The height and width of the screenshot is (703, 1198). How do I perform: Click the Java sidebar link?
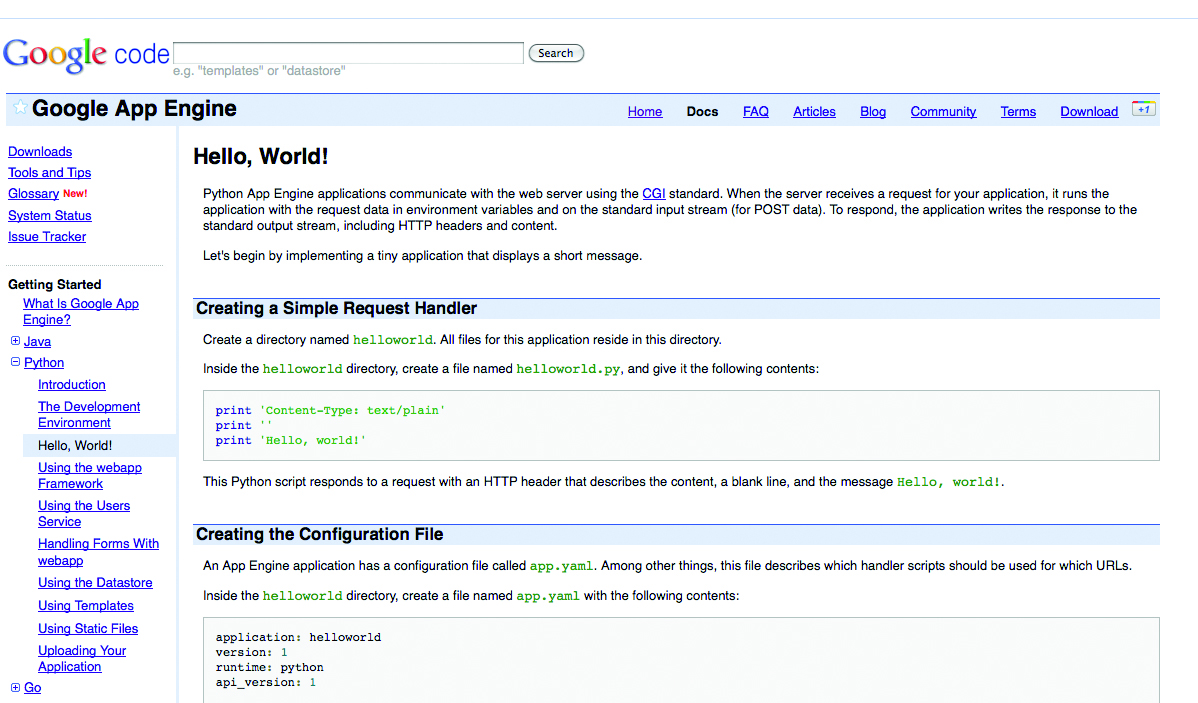[x=37, y=342]
